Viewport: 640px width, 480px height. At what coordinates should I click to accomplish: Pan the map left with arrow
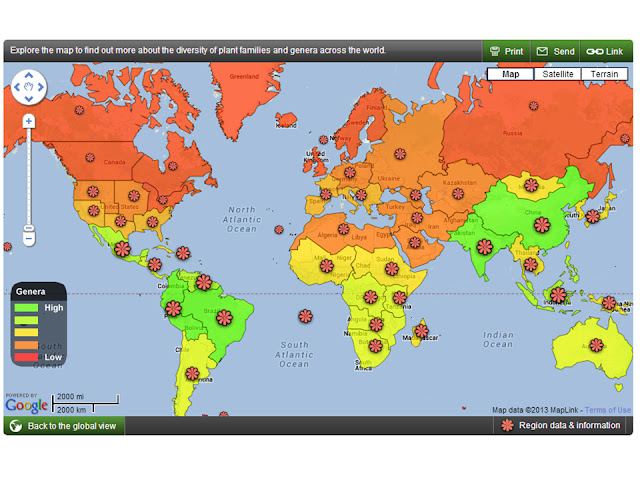(x=17, y=87)
